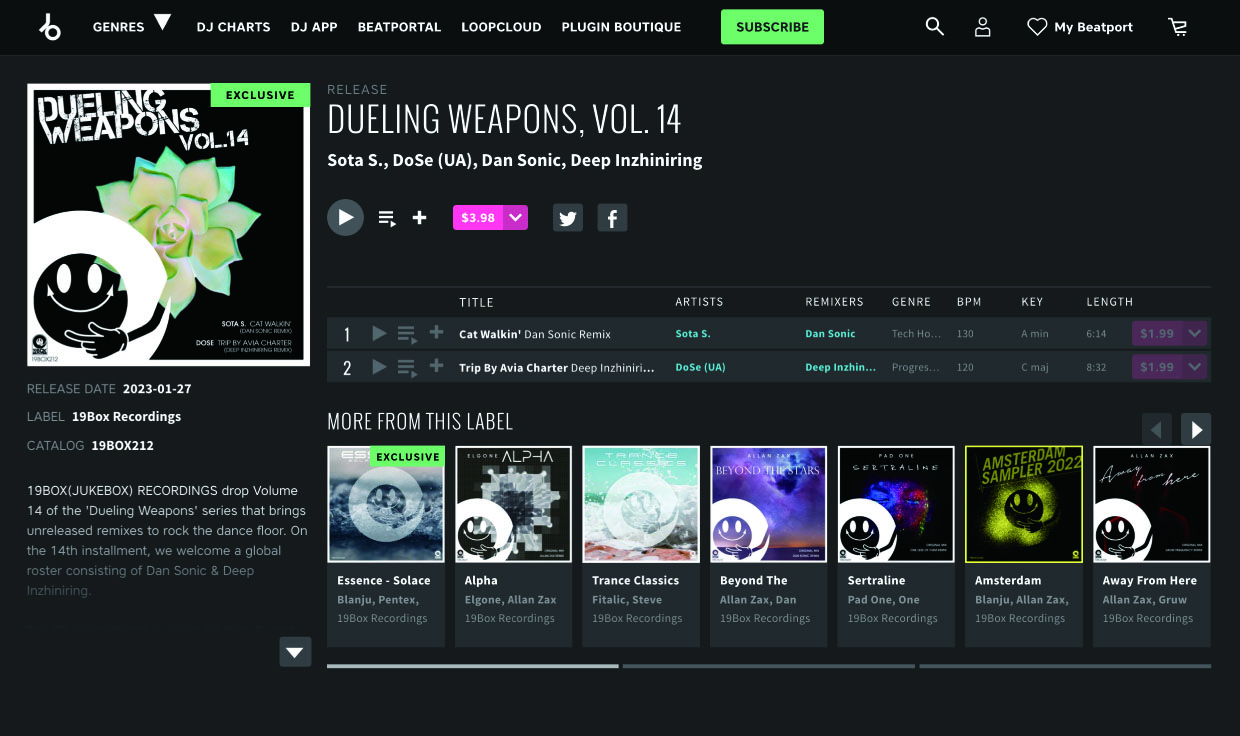This screenshot has width=1240, height=736.
Task: Open release price $3.98 dropdown arrow
Action: click(515, 217)
